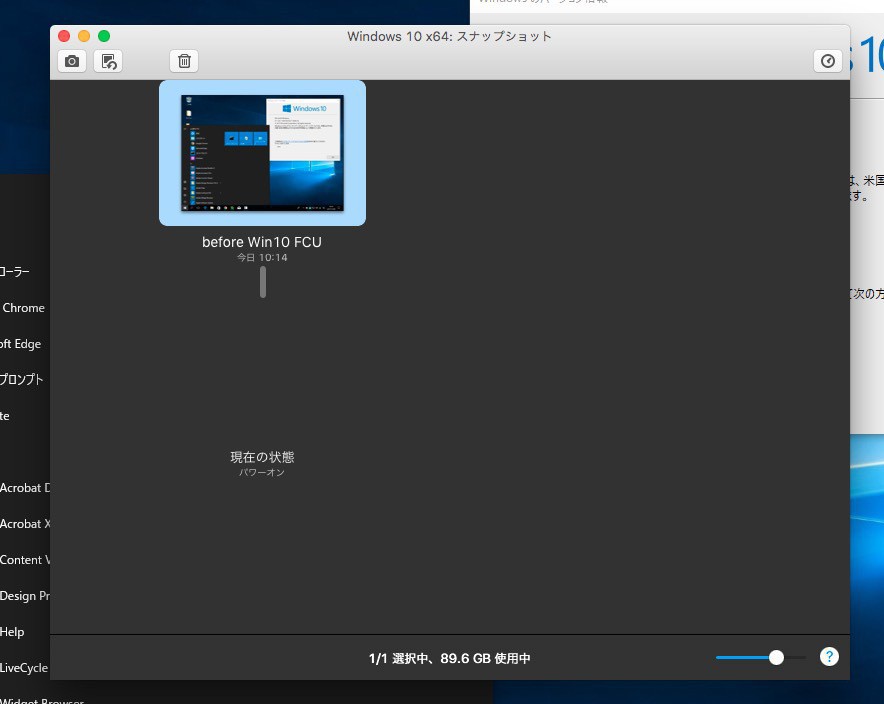Take a new snapshot with camera icon

point(72,61)
